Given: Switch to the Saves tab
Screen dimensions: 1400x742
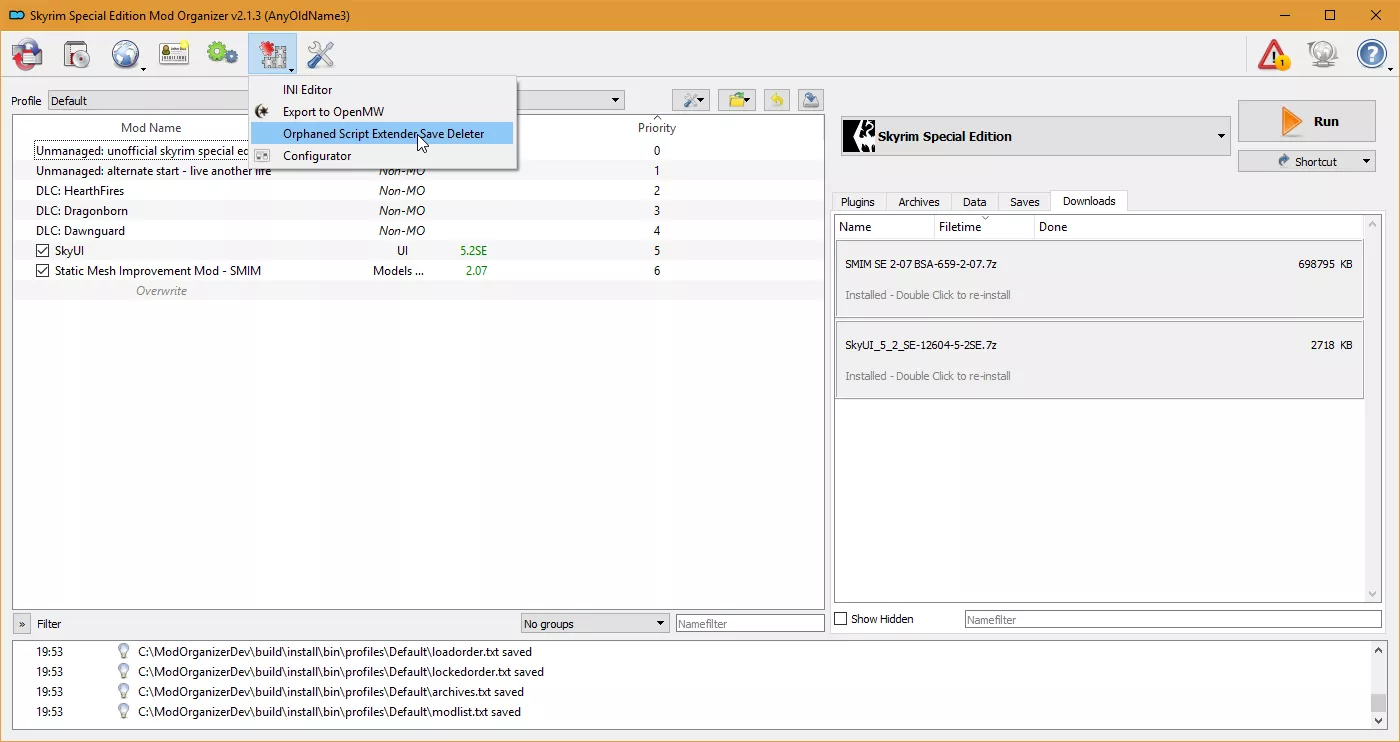Looking at the screenshot, I should coord(1024,202).
